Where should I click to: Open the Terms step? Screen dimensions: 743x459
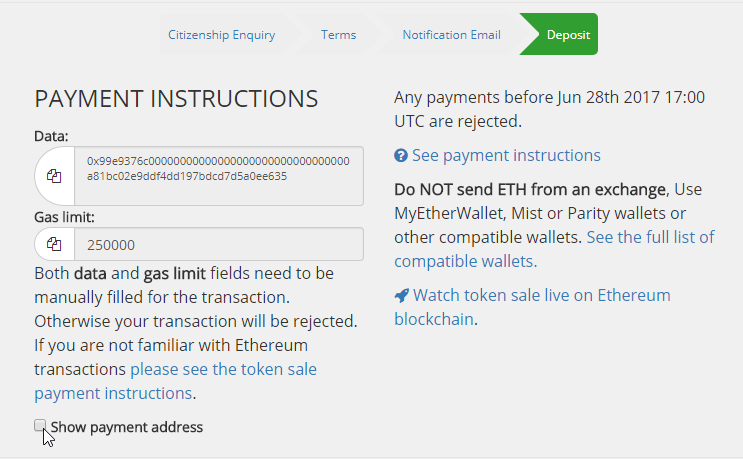[x=338, y=35]
